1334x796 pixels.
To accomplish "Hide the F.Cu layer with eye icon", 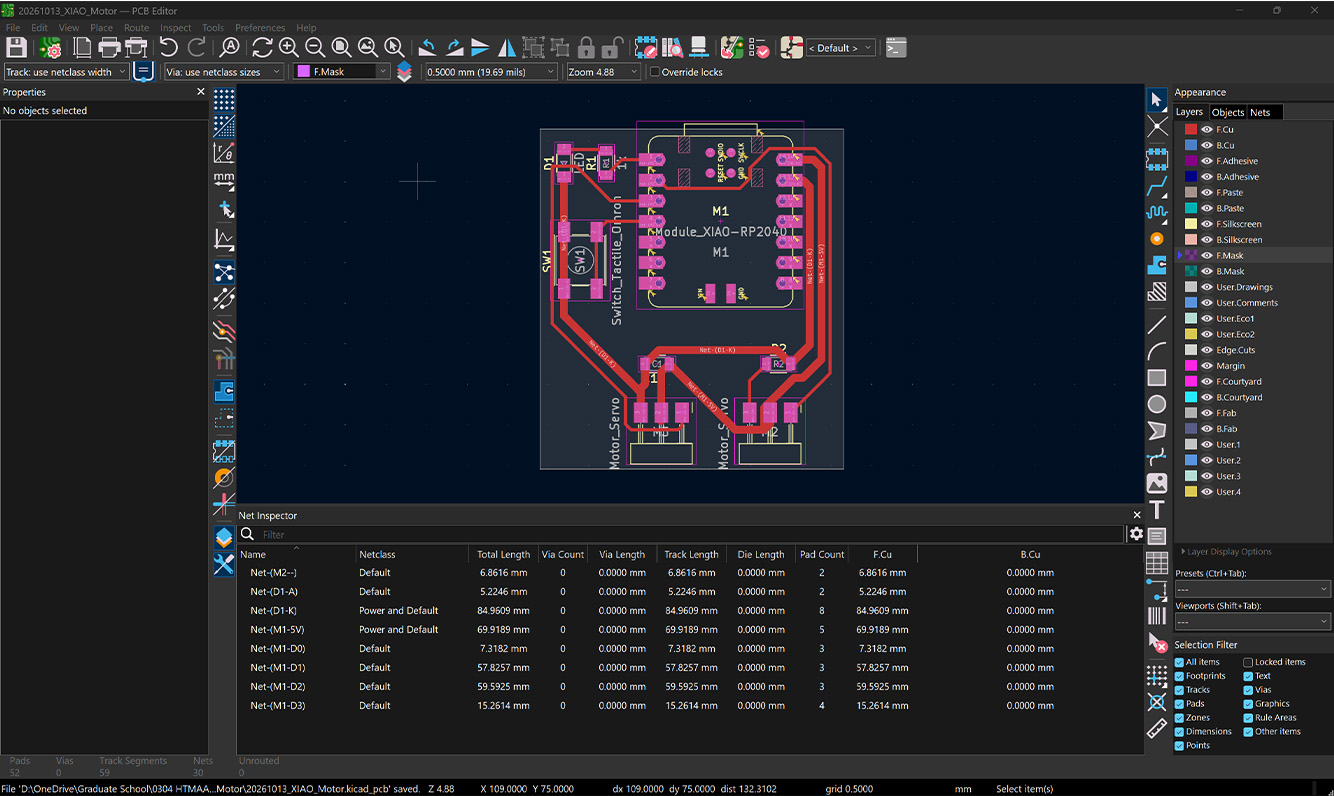I will pos(1206,129).
